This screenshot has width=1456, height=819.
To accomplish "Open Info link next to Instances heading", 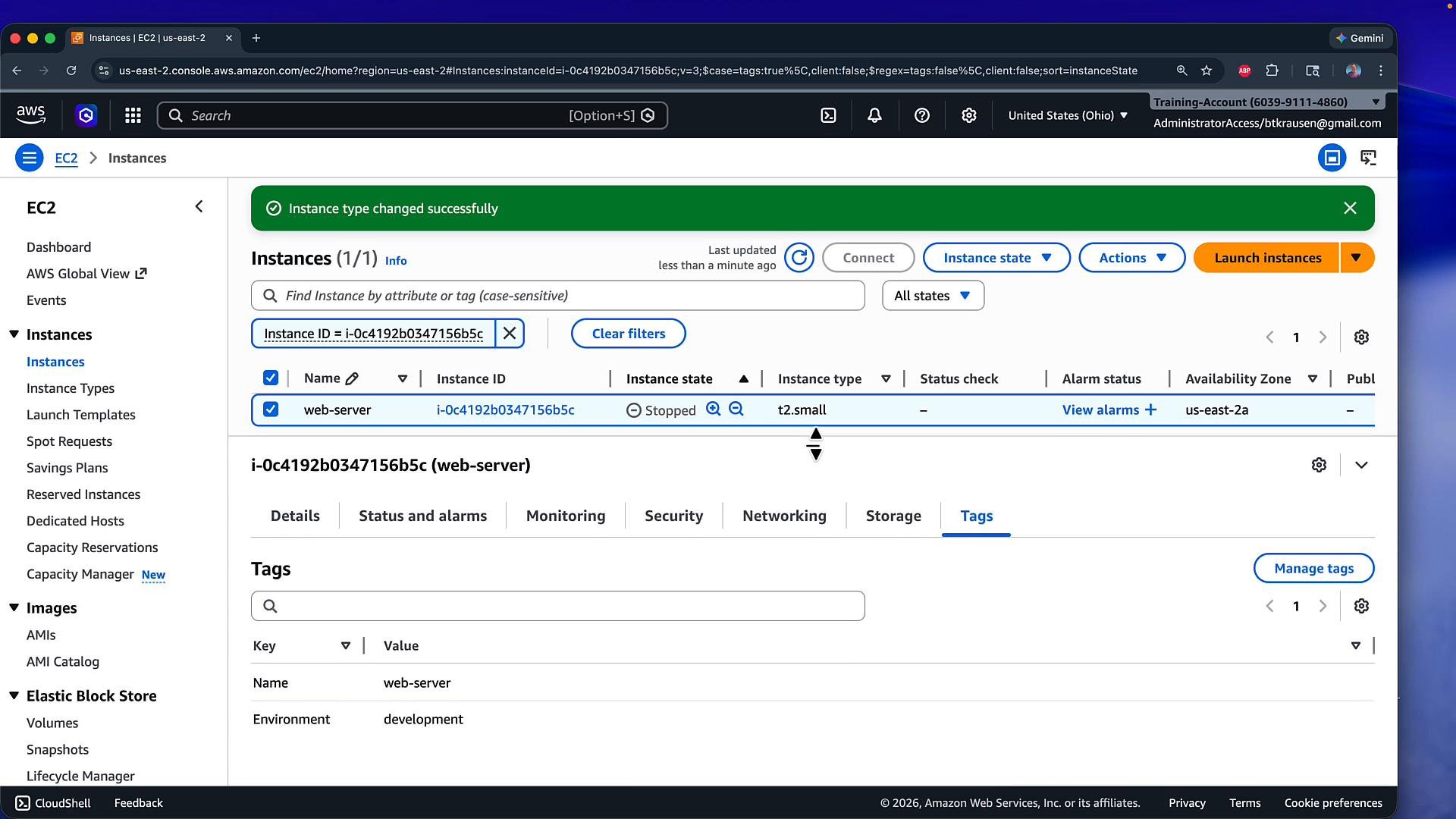I will coord(396,260).
